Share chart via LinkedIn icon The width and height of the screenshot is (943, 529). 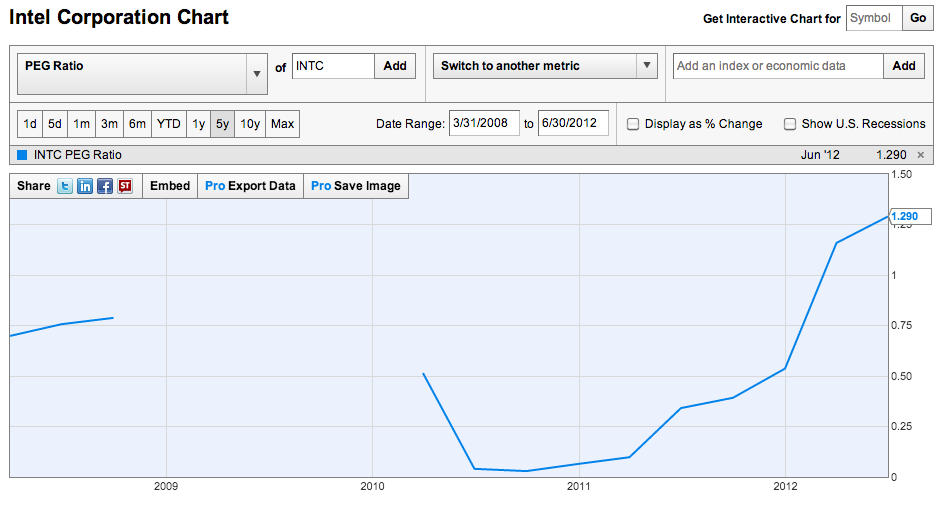click(x=85, y=186)
